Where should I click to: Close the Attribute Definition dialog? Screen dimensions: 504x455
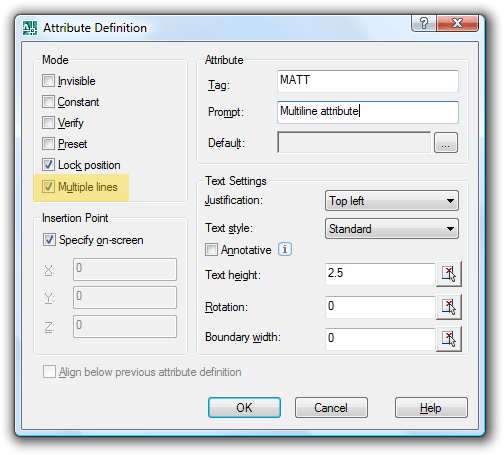click(458, 23)
